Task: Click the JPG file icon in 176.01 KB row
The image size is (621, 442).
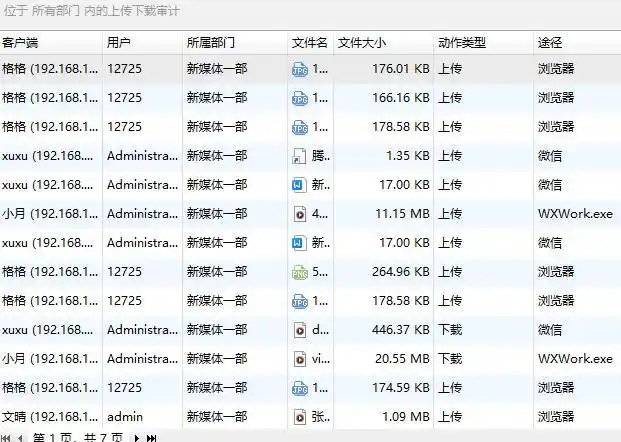Action: 300,69
